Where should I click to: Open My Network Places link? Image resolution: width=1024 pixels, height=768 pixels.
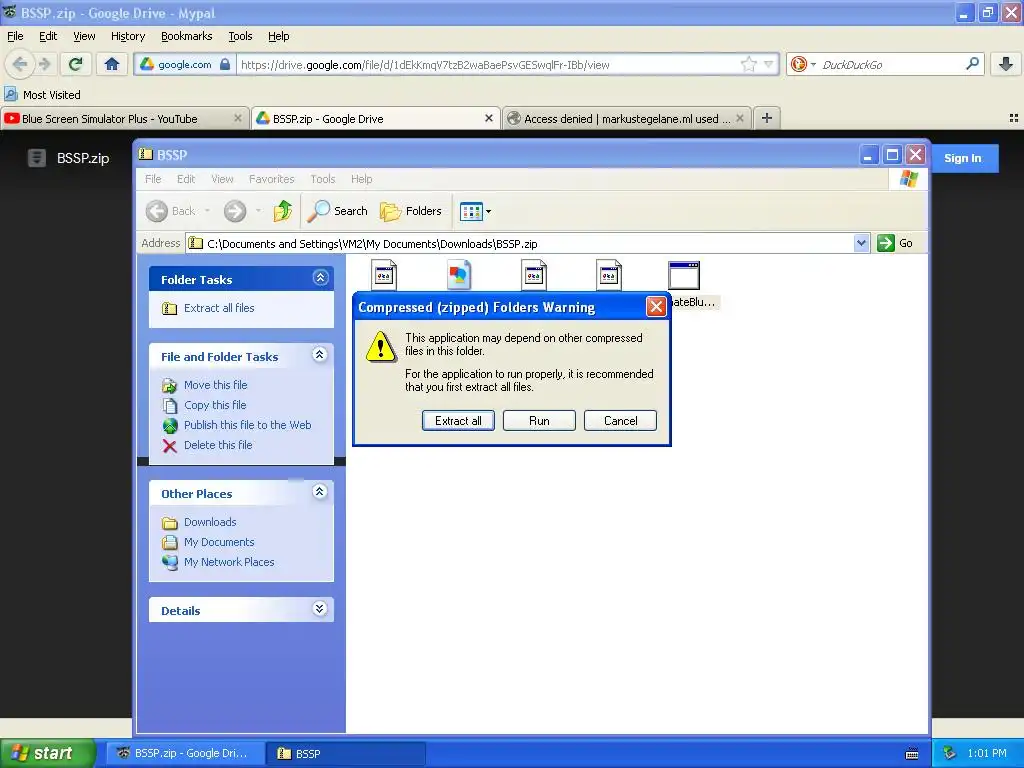(229, 562)
